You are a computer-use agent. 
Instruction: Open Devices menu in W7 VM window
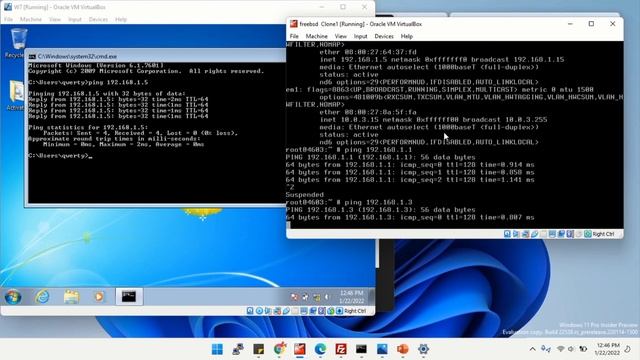(98, 19)
